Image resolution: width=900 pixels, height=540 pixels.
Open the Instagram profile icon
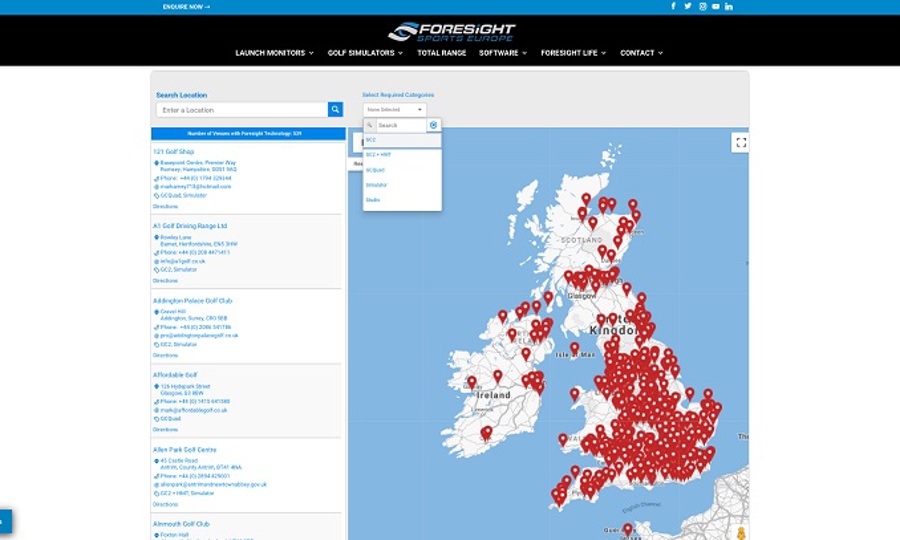tap(703, 6)
